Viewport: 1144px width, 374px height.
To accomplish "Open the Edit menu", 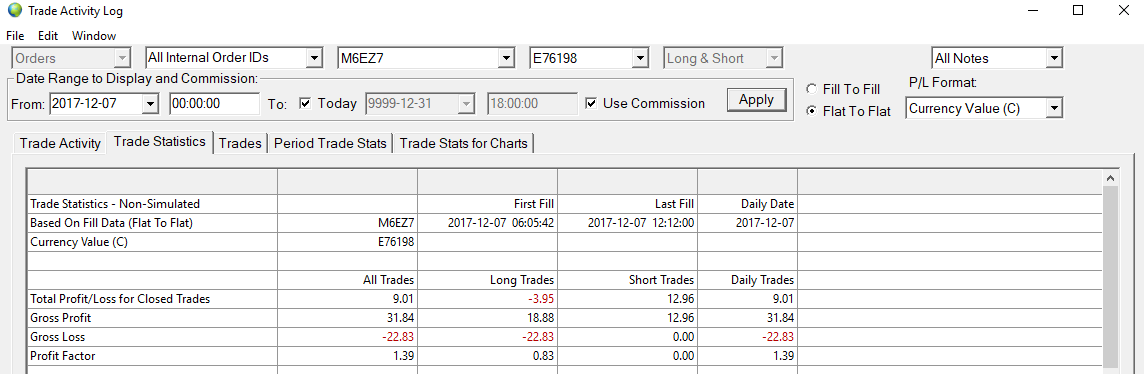I will [48, 36].
